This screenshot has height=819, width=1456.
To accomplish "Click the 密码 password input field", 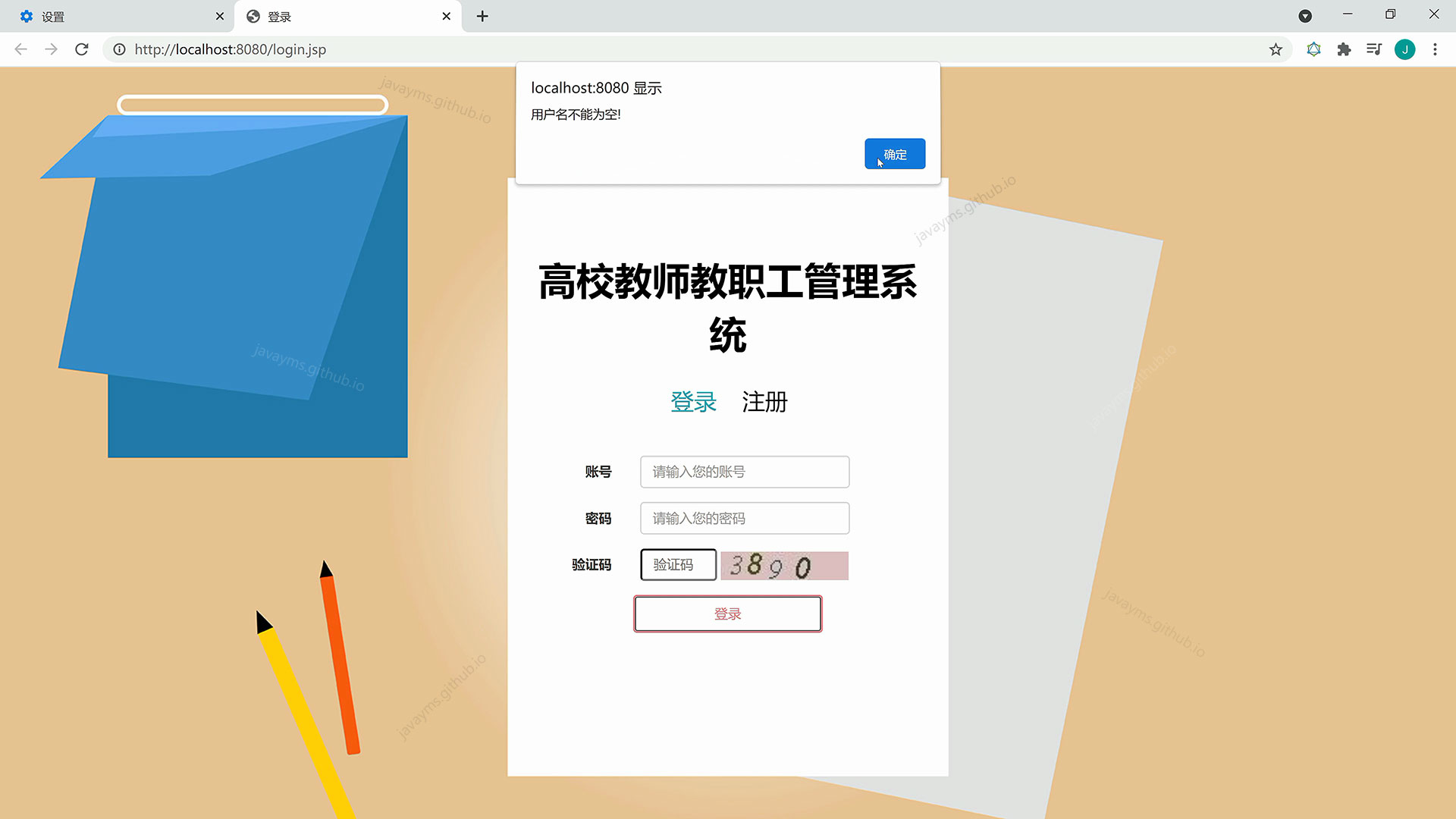I will pyautogui.click(x=744, y=518).
